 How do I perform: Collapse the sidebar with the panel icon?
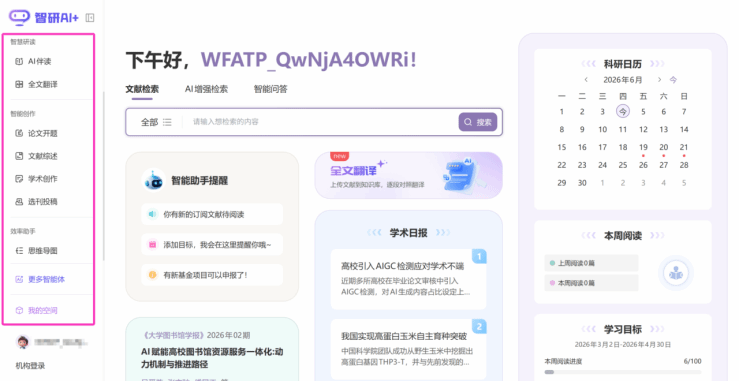coord(90,18)
